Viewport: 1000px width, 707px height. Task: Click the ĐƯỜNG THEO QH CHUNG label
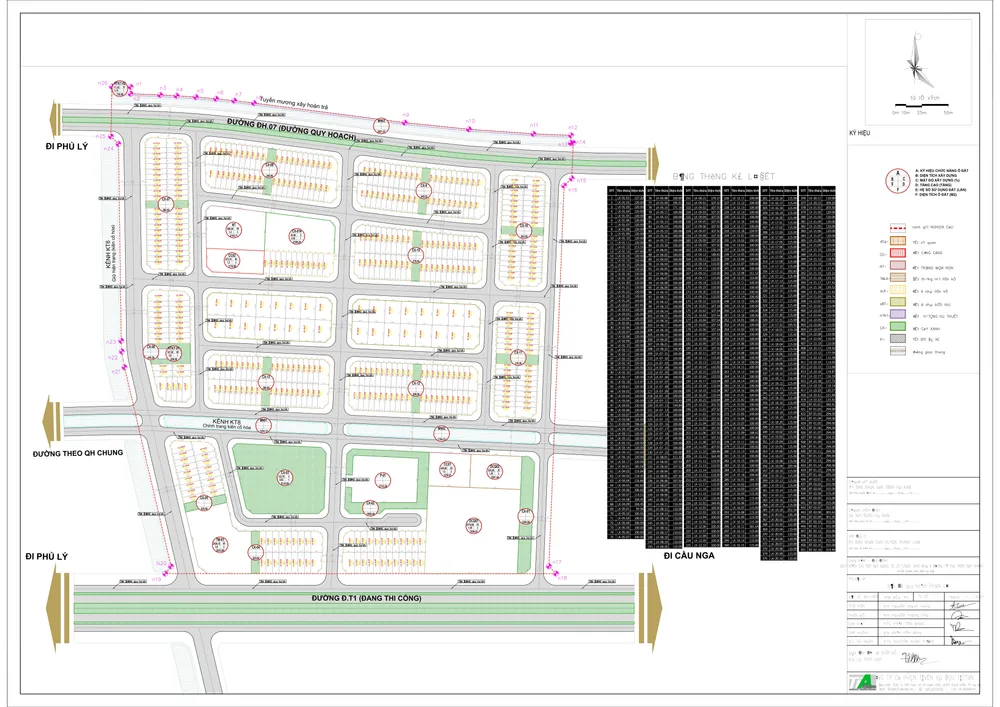tap(78, 453)
